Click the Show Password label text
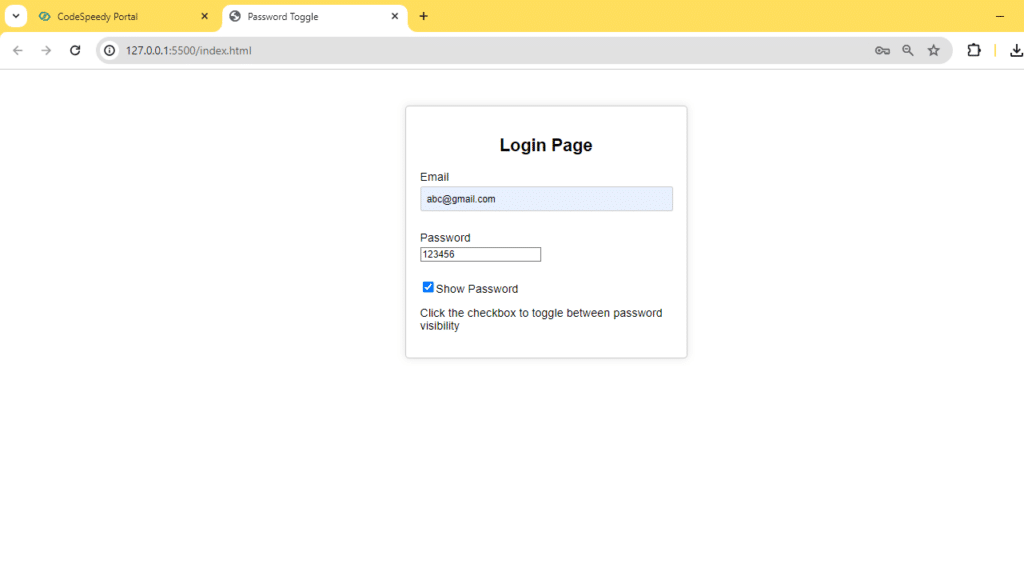This screenshot has width=1024, height=572. [x=477, y=289]
